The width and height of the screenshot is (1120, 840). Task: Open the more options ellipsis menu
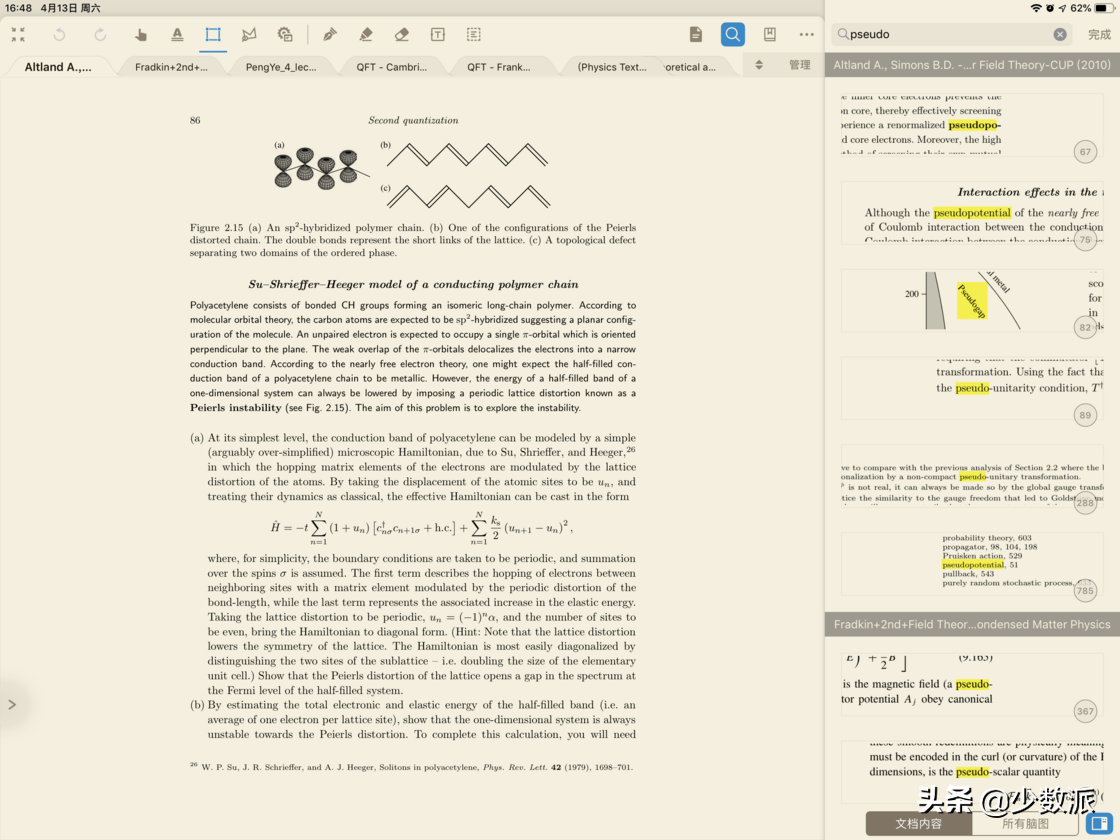pyautogui.click(x=806, y=34)
